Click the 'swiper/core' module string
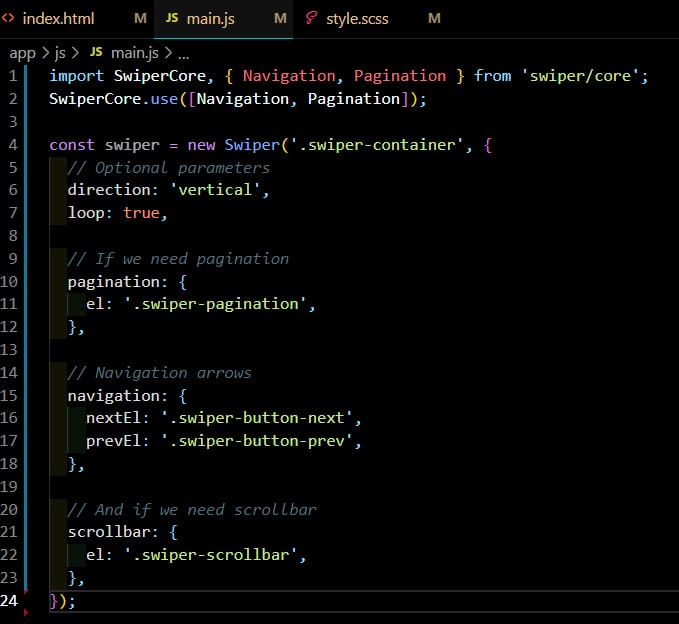679x624 pixels. (x=580, y=76)
